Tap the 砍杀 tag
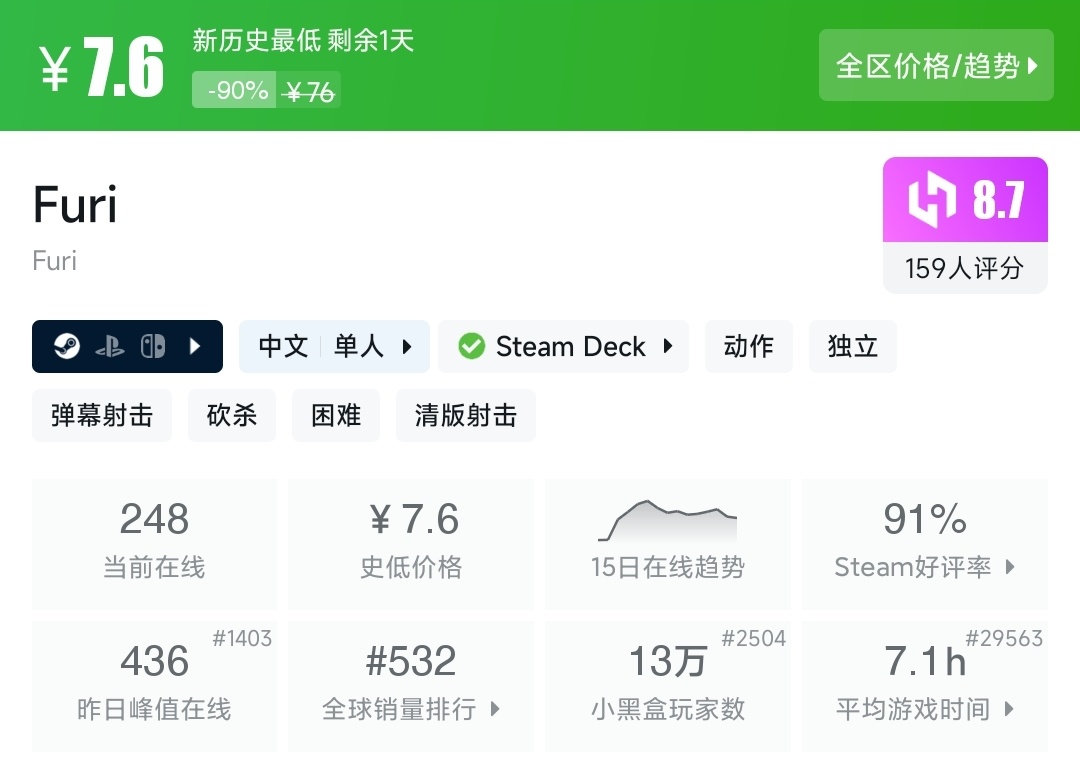The image size is (1080, 759). pos(232,416)
